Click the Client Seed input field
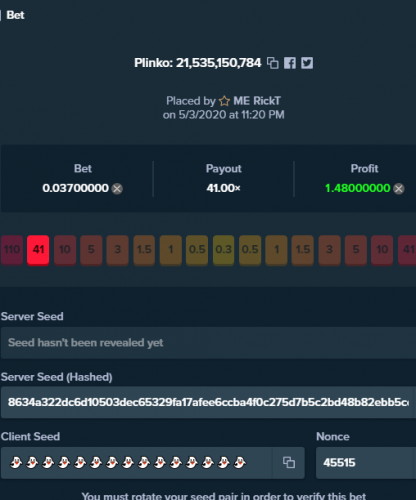The width and height of the screenshot is (416, 500). click(x=137, y=463)
